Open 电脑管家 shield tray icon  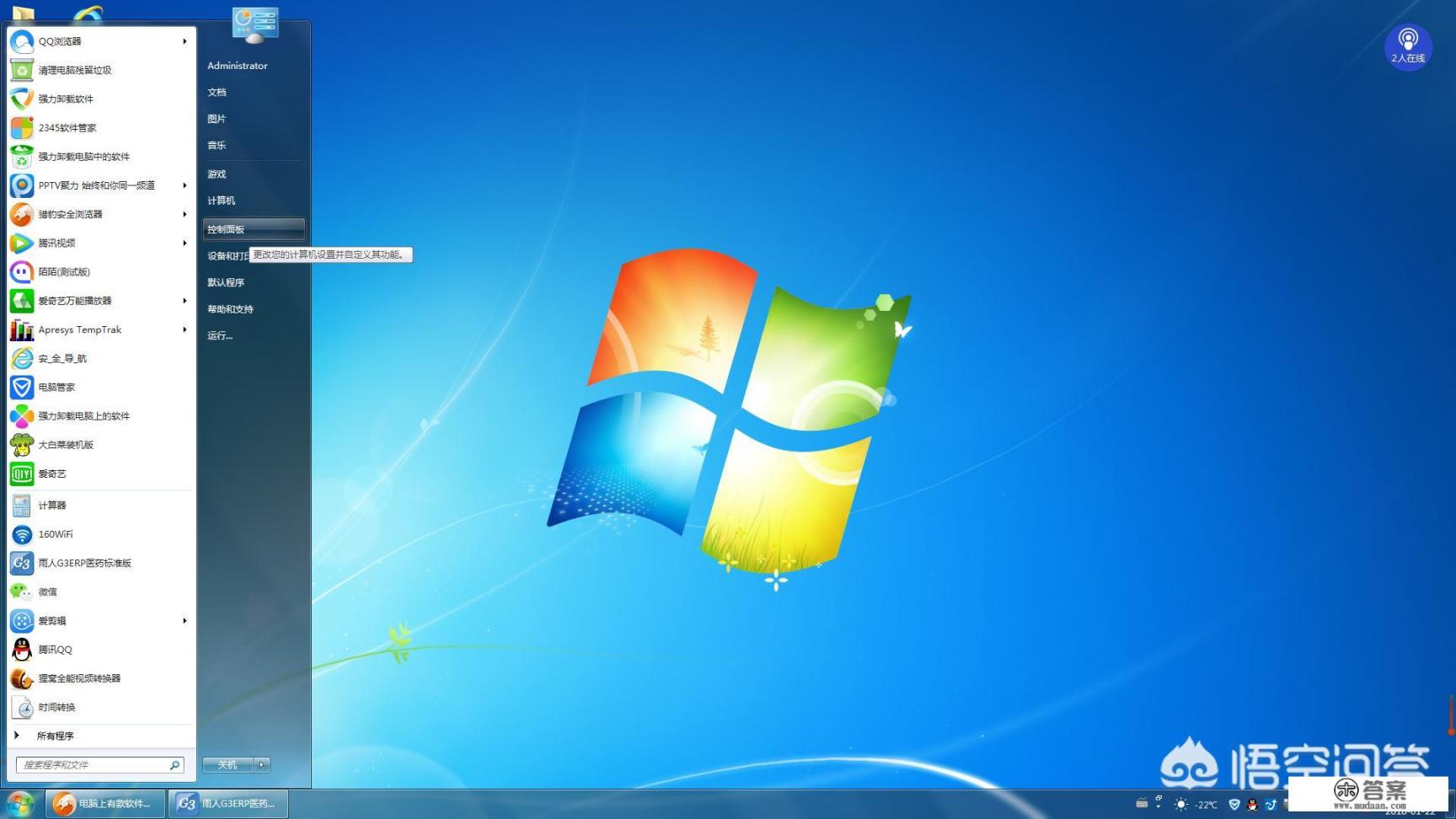pyautogui.click(x=1234, y=805)
